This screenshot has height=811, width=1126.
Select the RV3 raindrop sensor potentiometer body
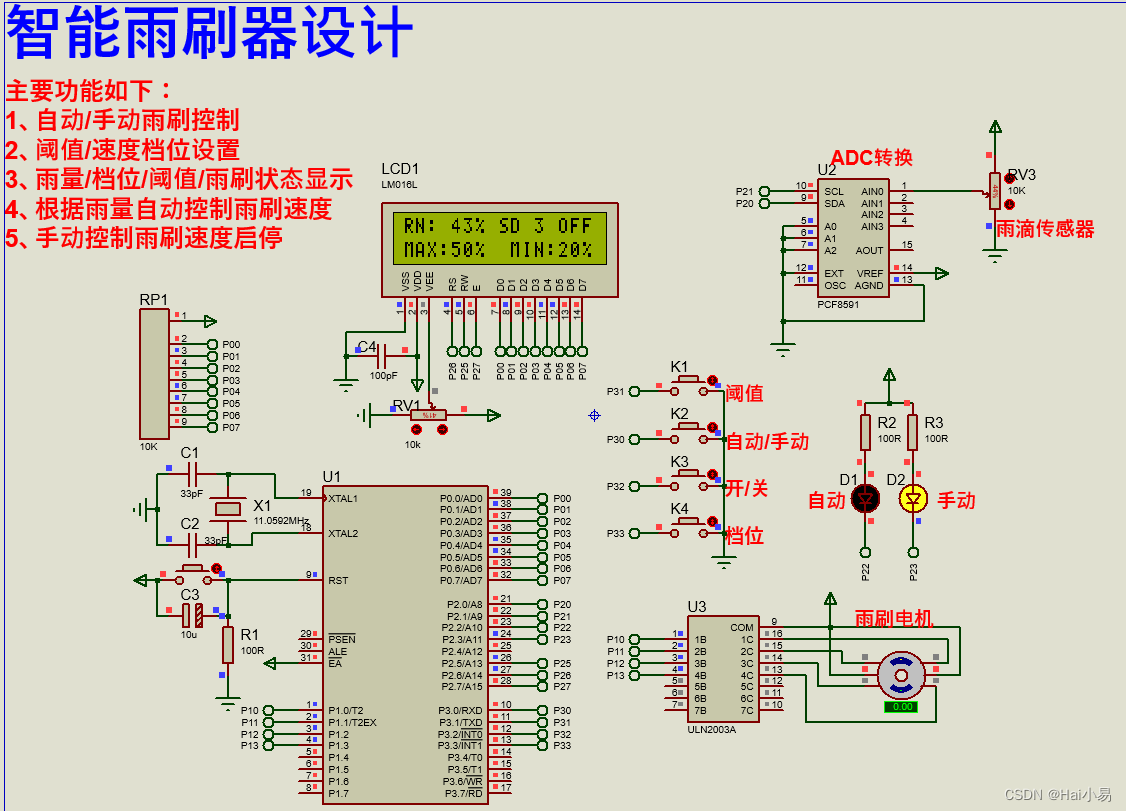995,190
